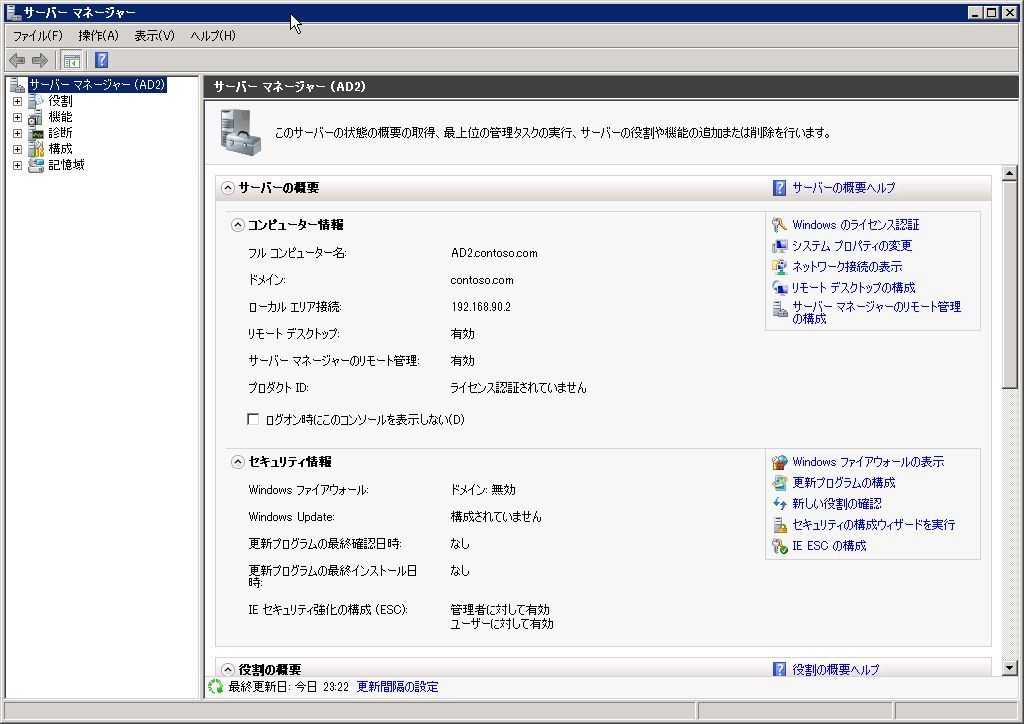Click the Forward arrow toolbar icon

coord(40,61)
